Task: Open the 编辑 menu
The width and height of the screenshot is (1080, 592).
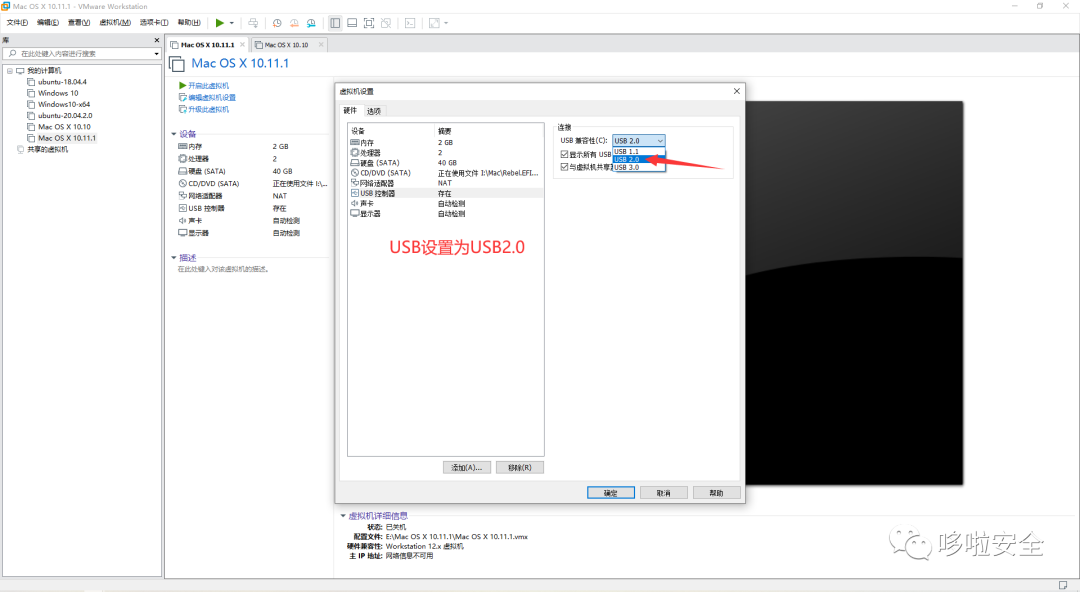Action: tap(48, 23)
